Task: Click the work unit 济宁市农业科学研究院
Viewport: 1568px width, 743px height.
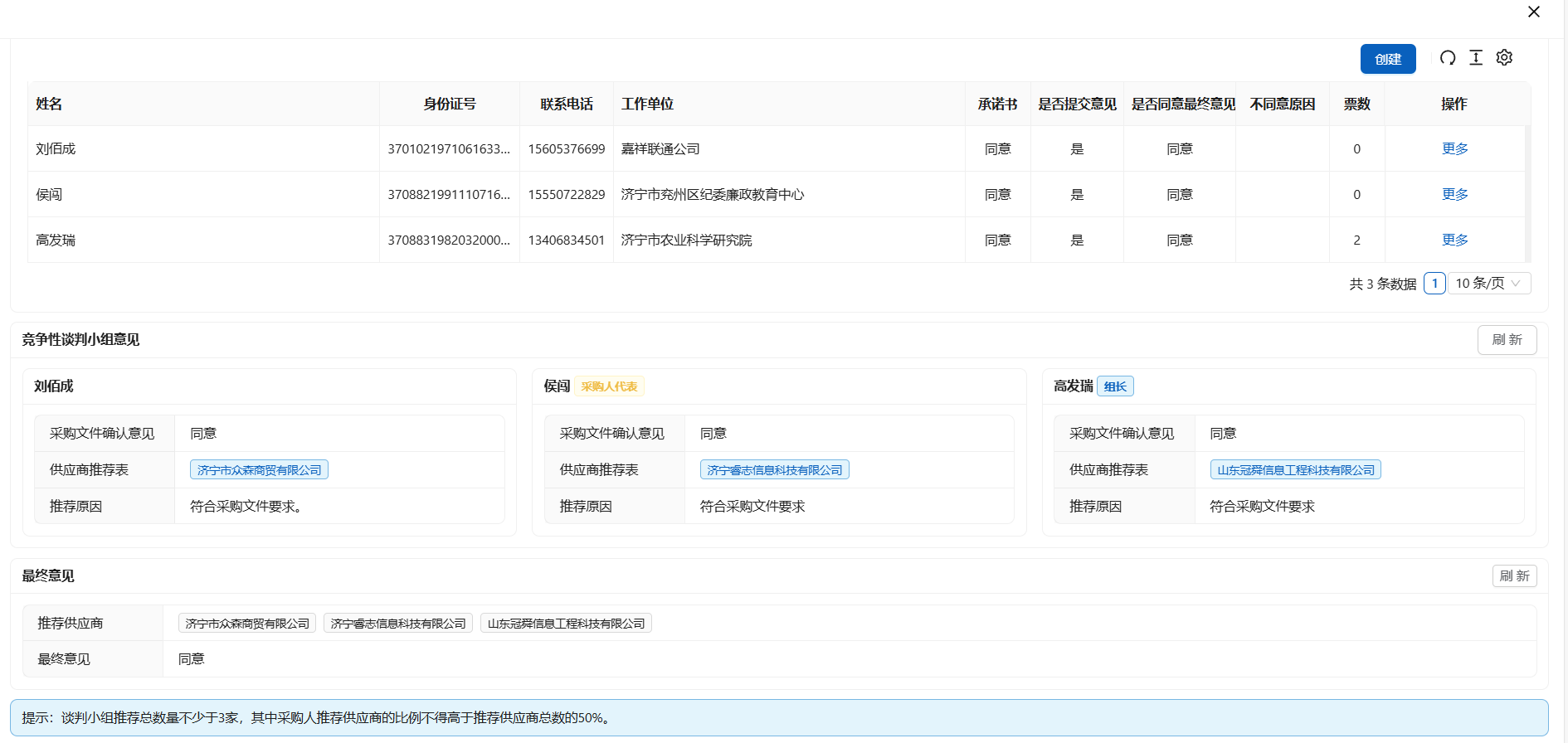Action: (686, 240)
